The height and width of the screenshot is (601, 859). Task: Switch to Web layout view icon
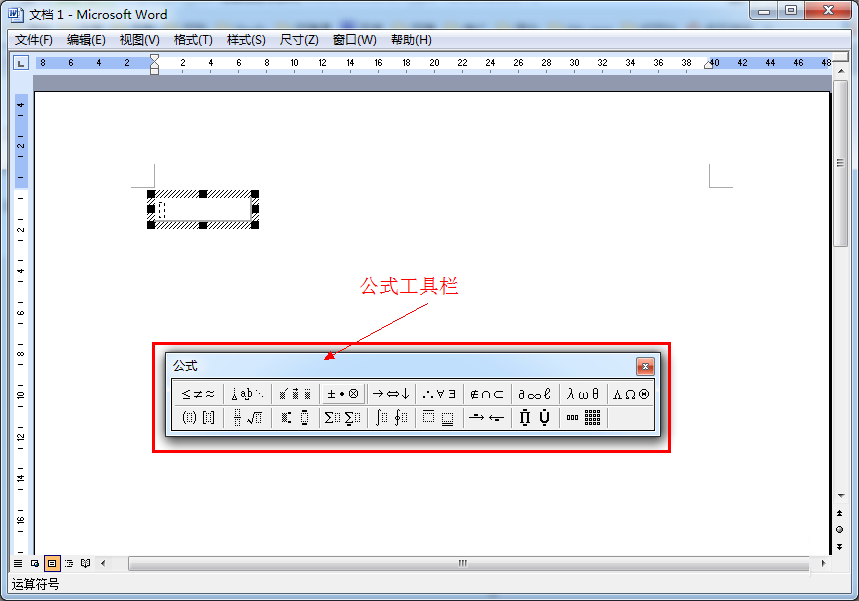(35, 563)
